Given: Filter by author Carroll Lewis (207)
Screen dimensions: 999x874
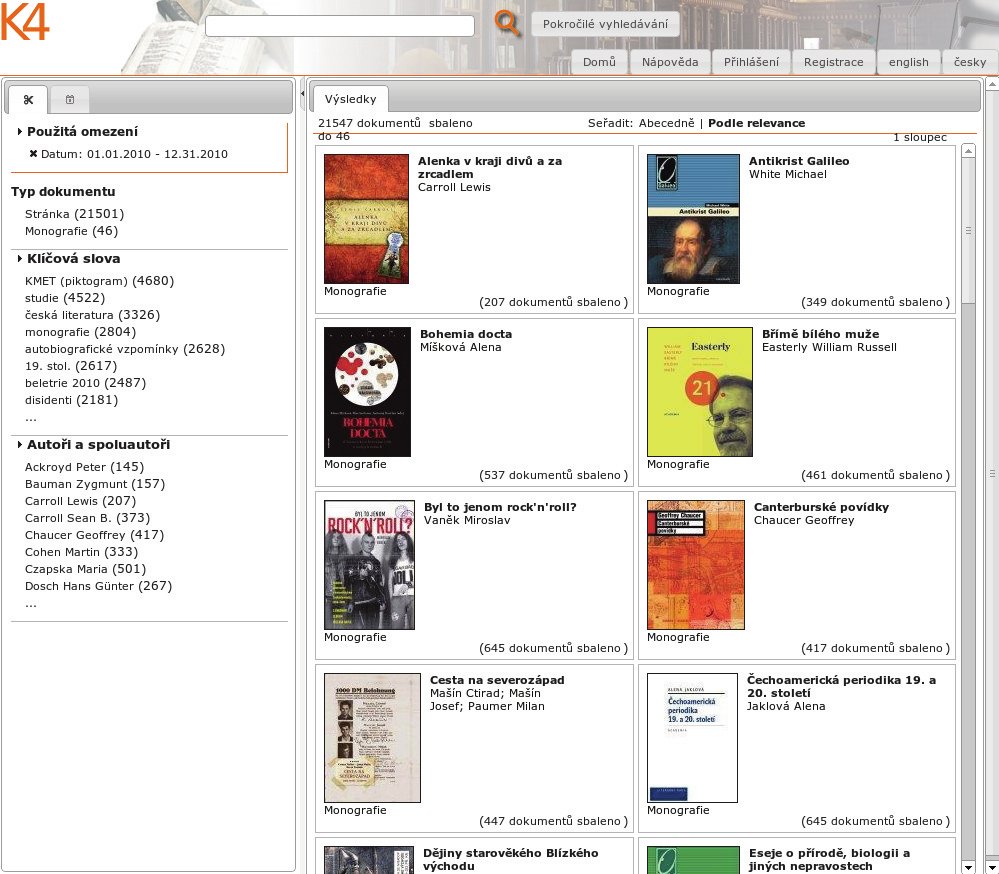Looking at the screenshot, I should click(80, 501).
